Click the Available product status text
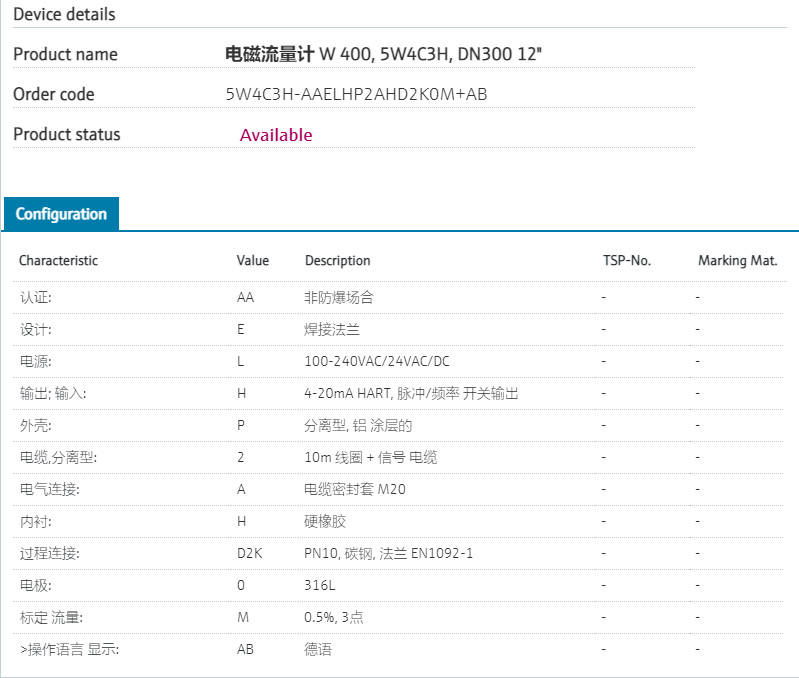 pos(276,135)
